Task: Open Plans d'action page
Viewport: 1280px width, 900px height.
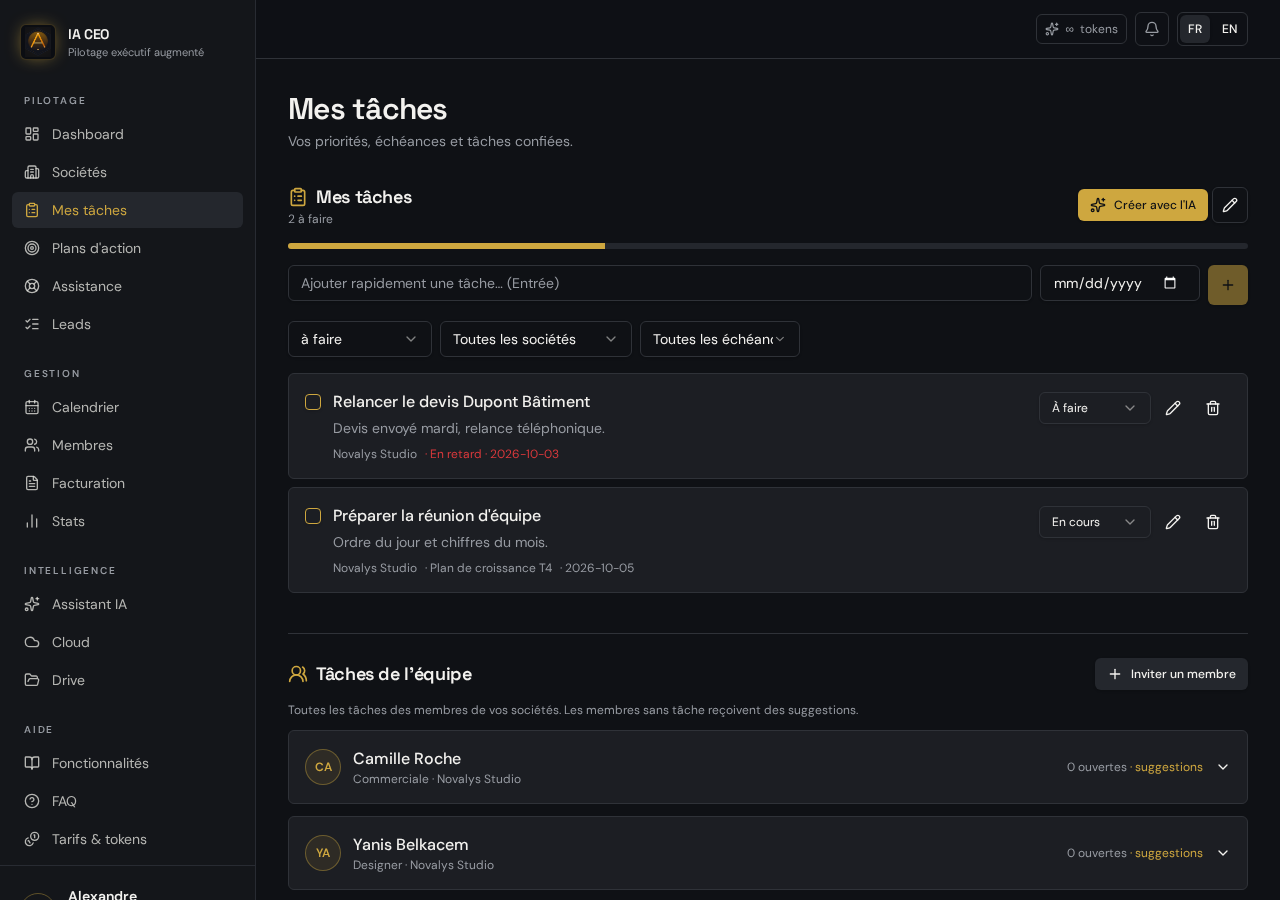Action: pyautogui.click(x=127, y=248)
